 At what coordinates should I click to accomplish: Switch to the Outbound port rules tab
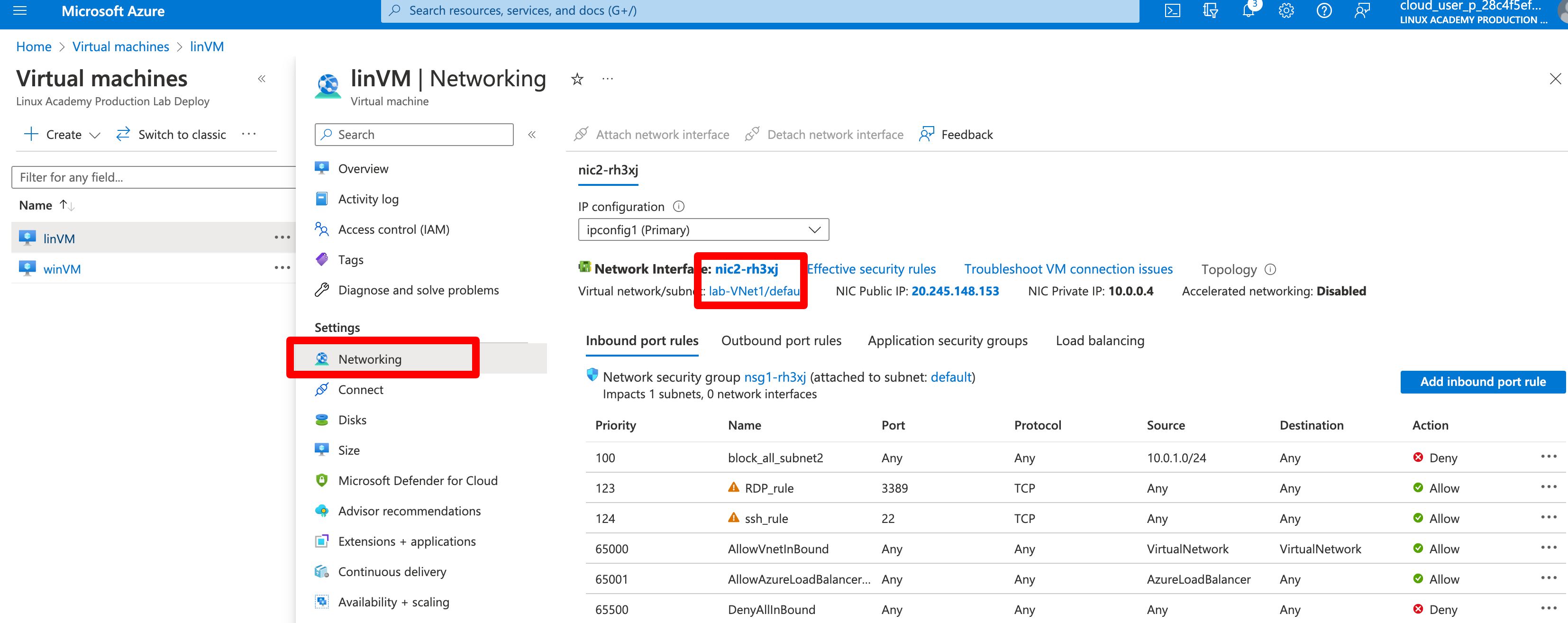tap(781, 340)
